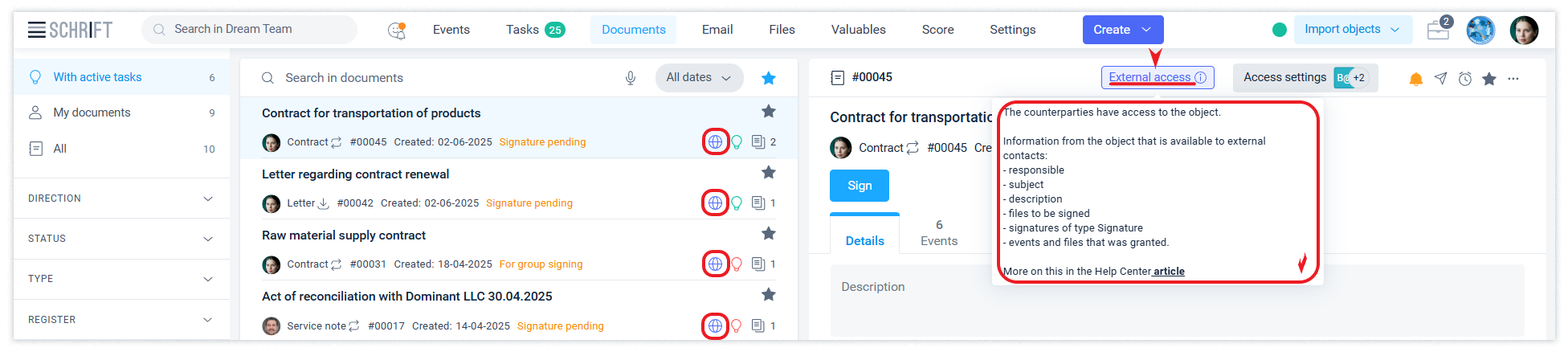
Task: Star the Contract for transportation of products
Action: click(x=769, y=112)
